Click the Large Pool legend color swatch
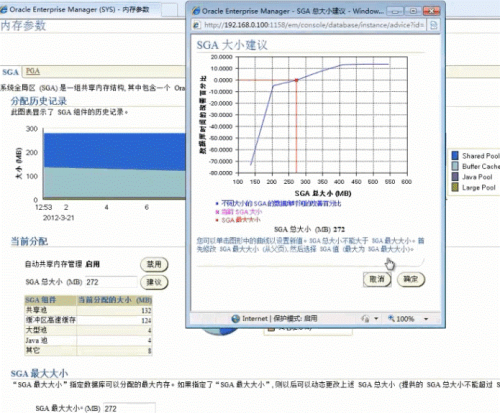The height and width of the screenshot is (413, 500). point(455,187)
